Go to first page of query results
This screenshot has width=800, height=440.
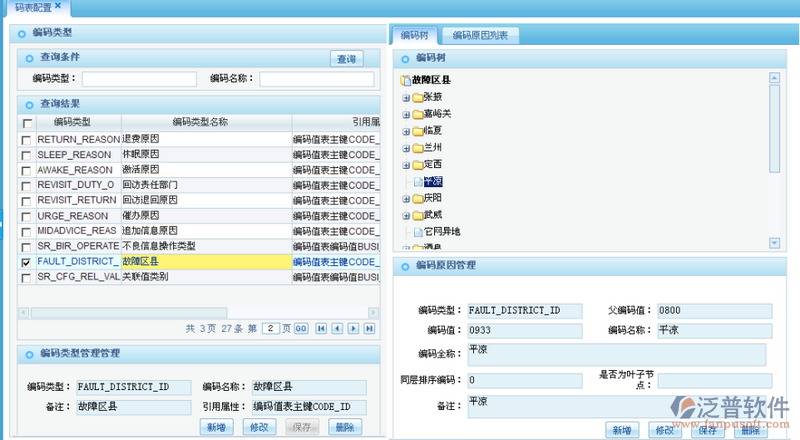(321, 328)
